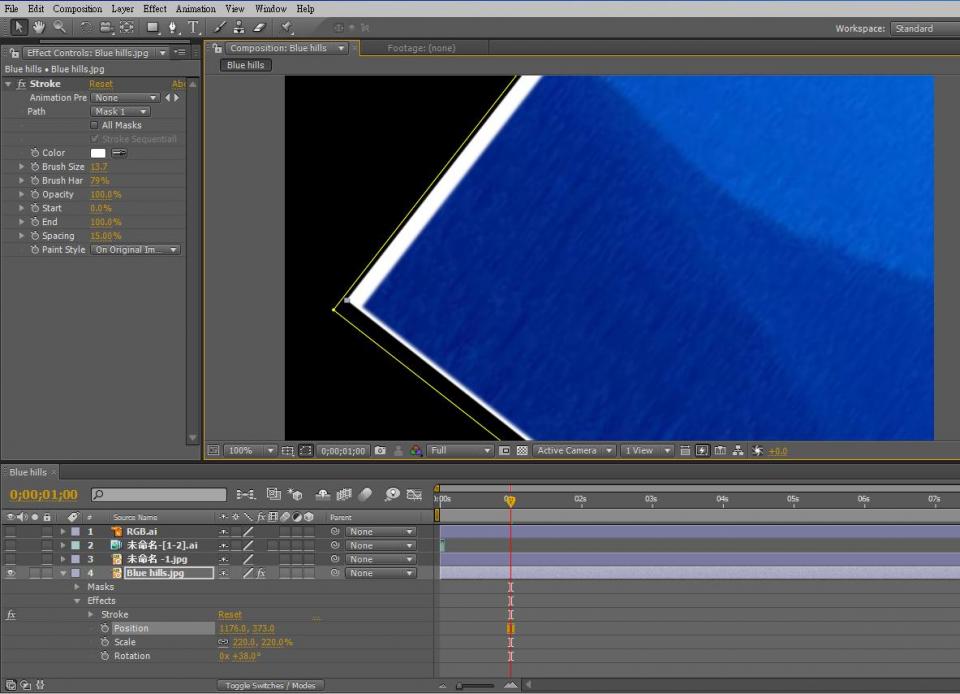The height and width of the screenshot is (694, 960).
Task: Click the white Color swatch for Stroke
Action: pyautogui.click(x=98, y=153)
